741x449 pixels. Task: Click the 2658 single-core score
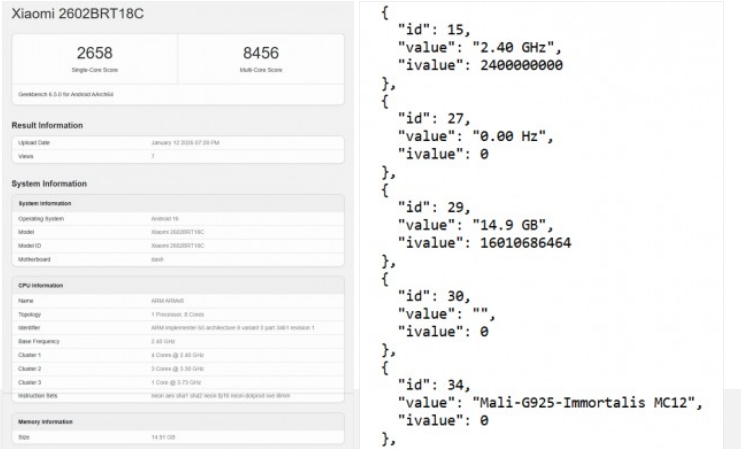coord(94,56)
